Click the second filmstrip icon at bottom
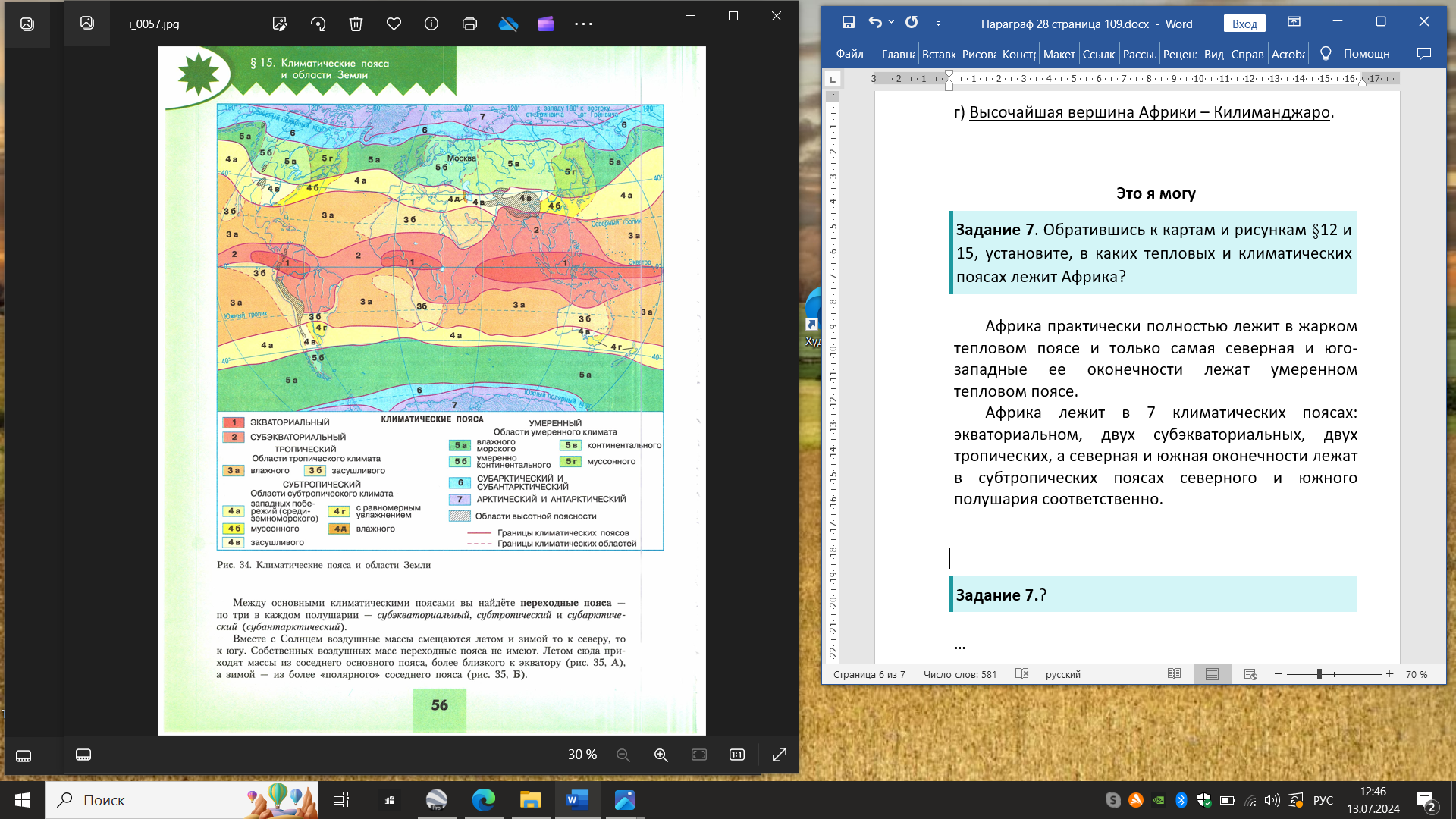Screen dimensions: 1456x819 pyautogui.click(x=83, y=755)
